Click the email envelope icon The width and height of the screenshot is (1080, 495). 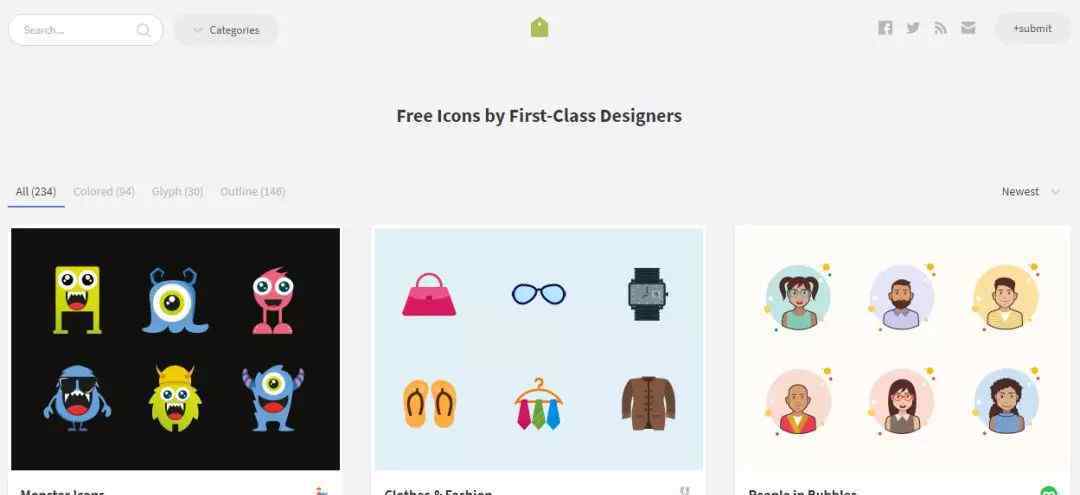click(968, 28)
